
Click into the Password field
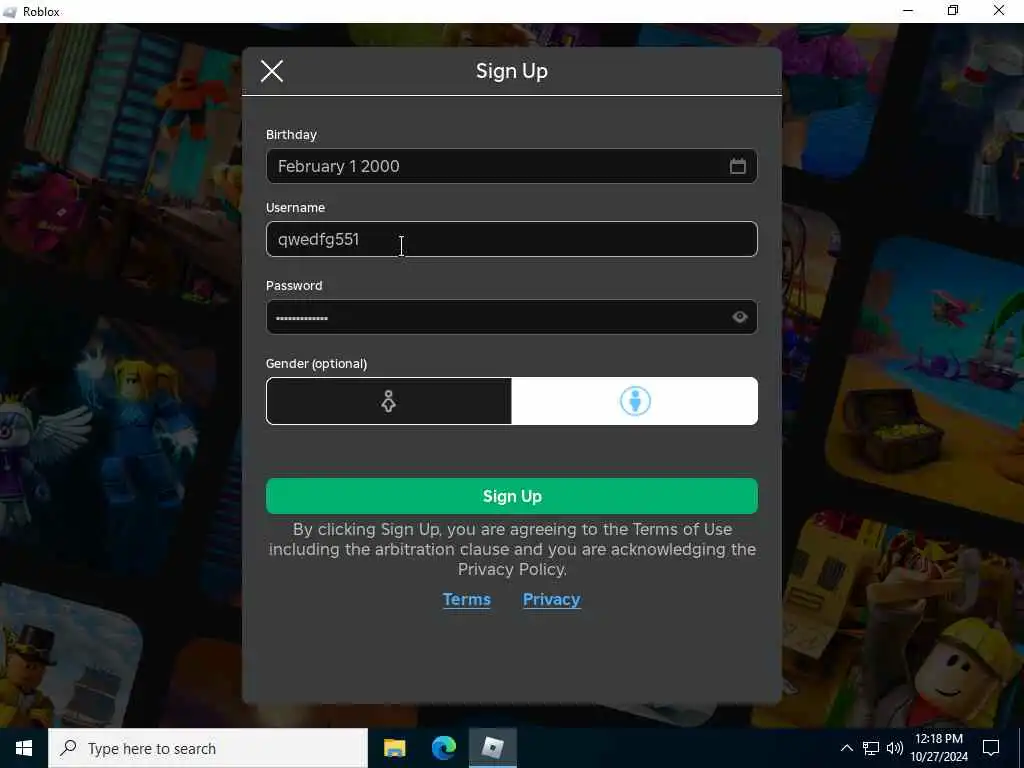(511, 317)
